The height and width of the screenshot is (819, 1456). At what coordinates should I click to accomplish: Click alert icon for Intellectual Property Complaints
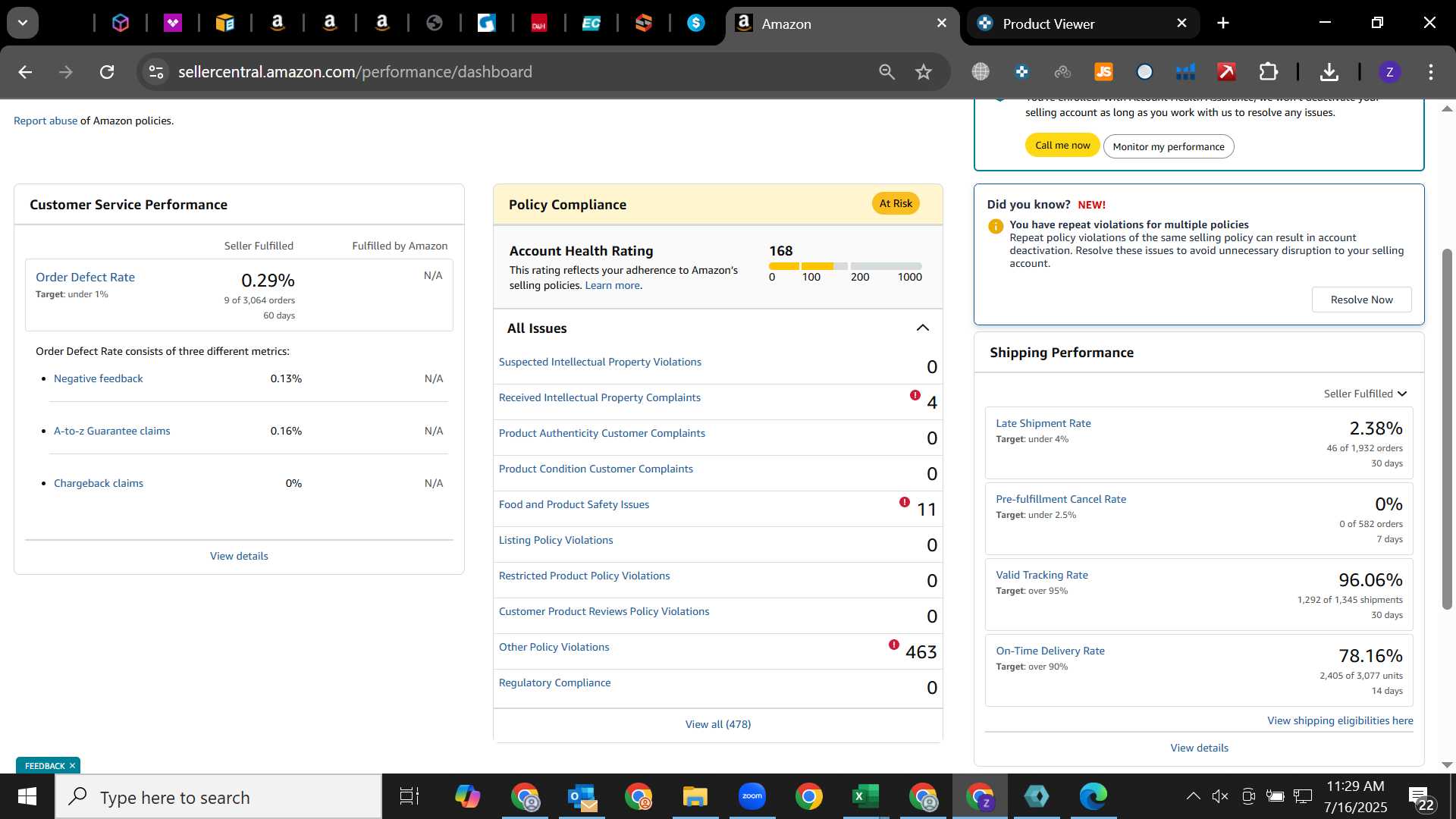915,395
